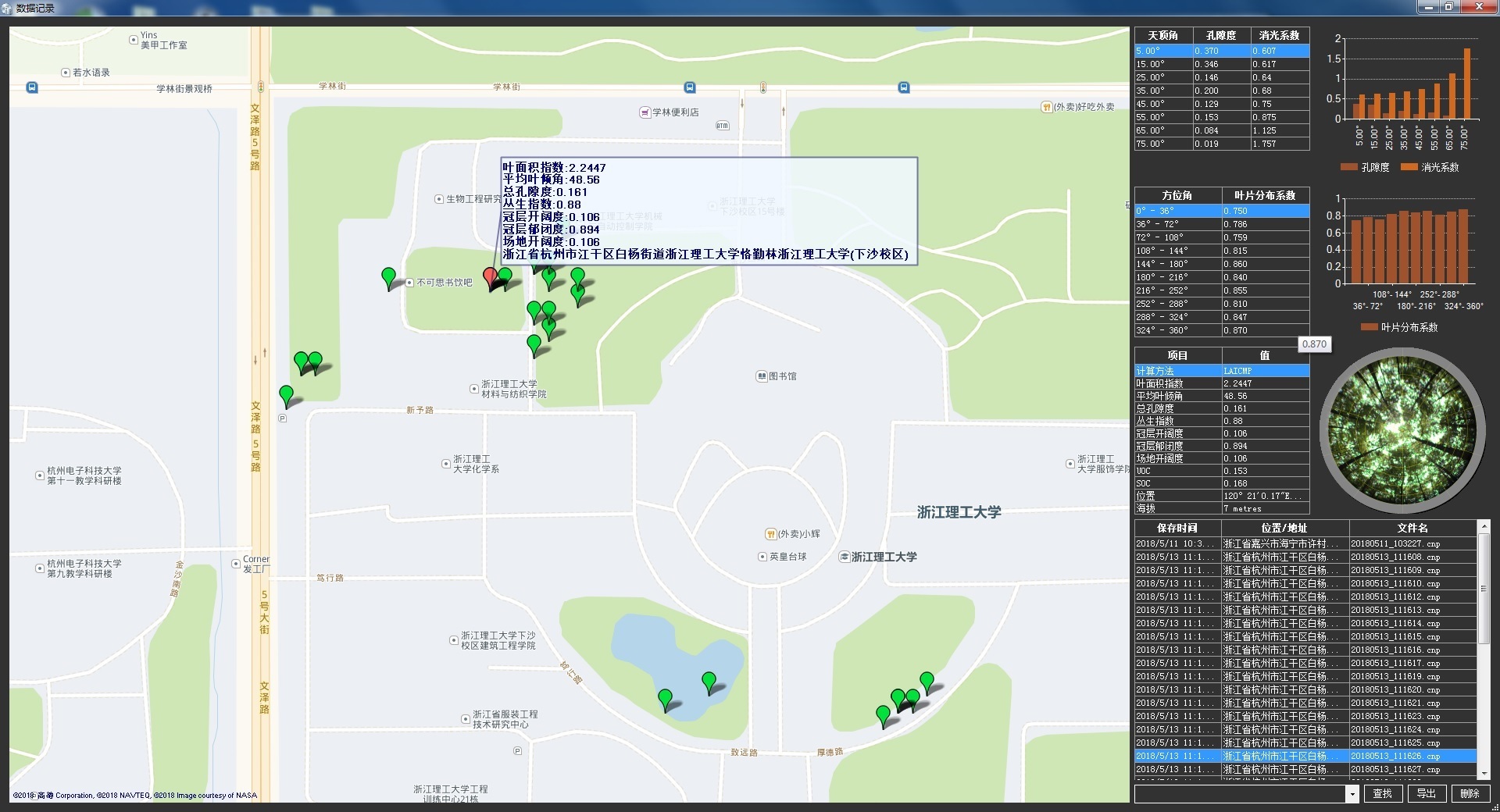Select file 20180513_111626.cnp row
The width and height of the screenshot is (1500, 812).
point(1305,757)
